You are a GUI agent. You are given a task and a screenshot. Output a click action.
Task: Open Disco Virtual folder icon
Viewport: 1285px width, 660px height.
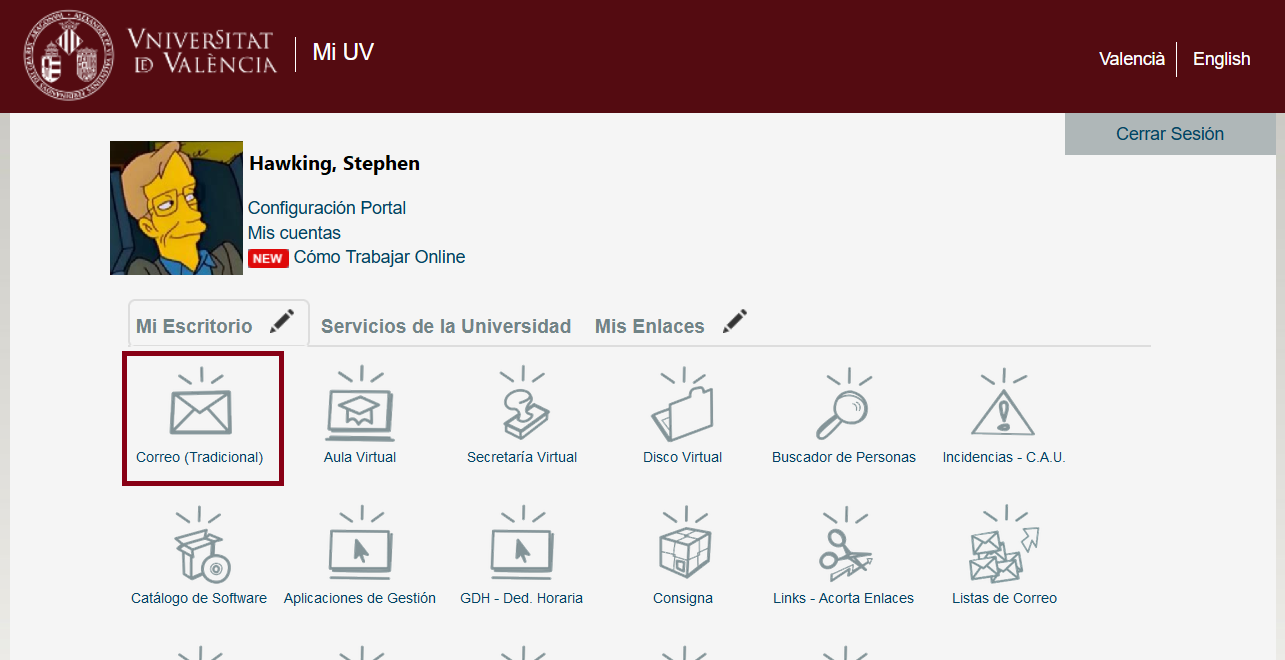682,412
